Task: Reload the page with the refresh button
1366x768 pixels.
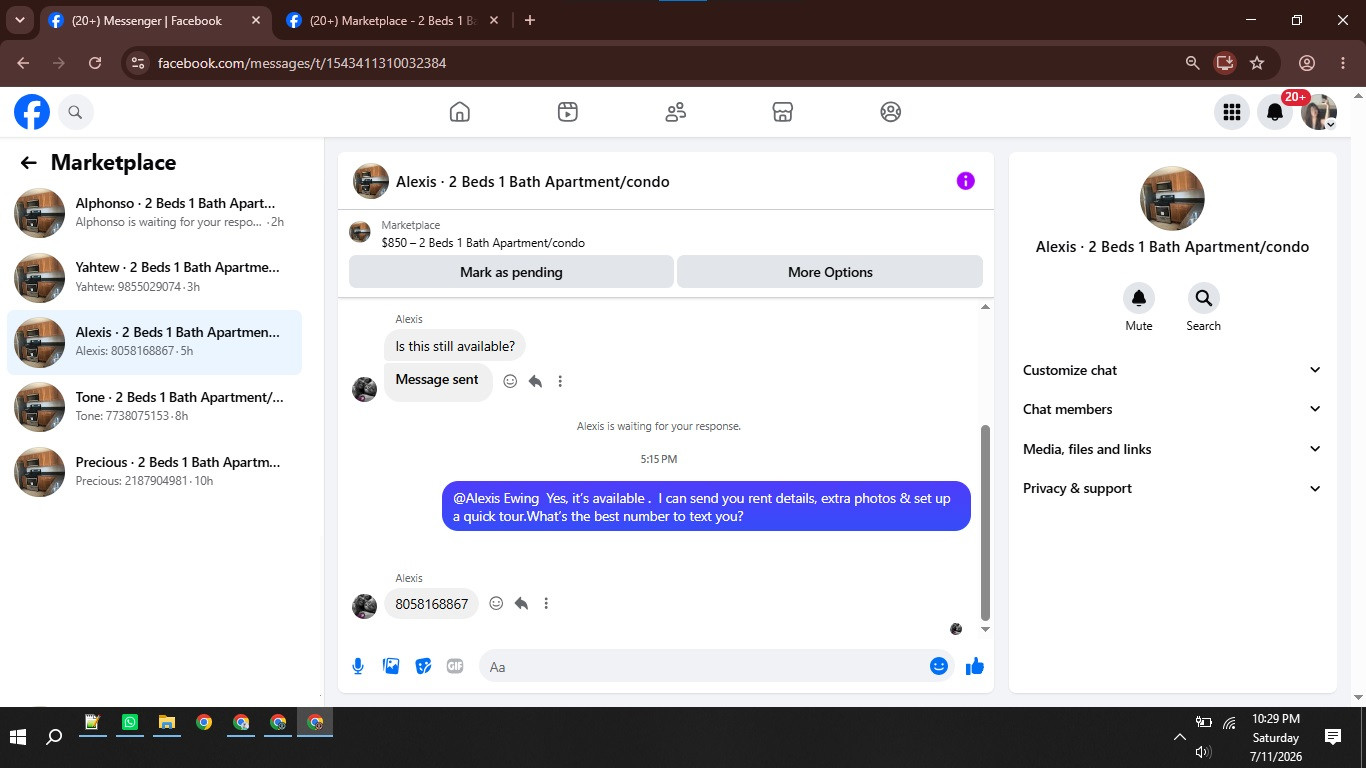Action: click(95, 63)
